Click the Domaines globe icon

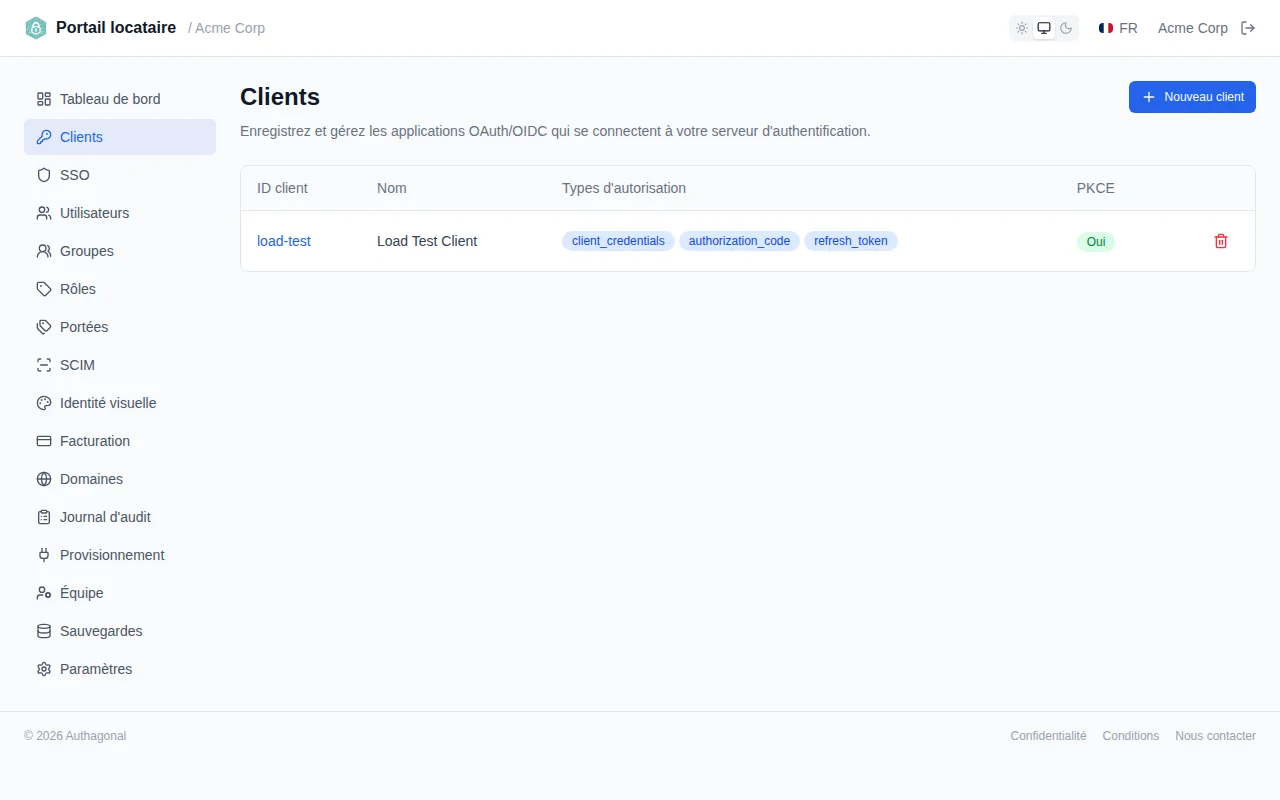[x=44, y=479]
